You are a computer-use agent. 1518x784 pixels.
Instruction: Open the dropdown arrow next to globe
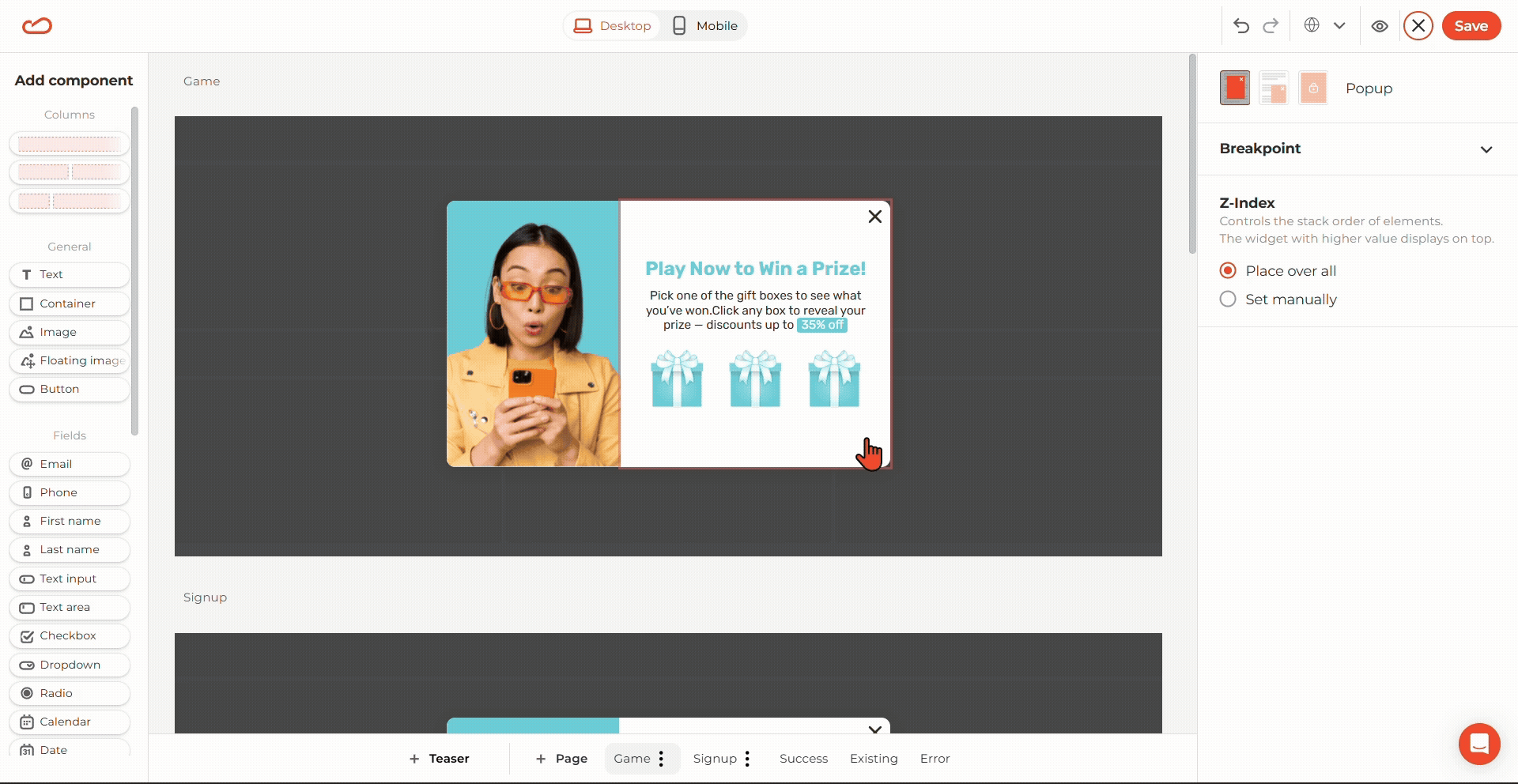[1339, 25]
